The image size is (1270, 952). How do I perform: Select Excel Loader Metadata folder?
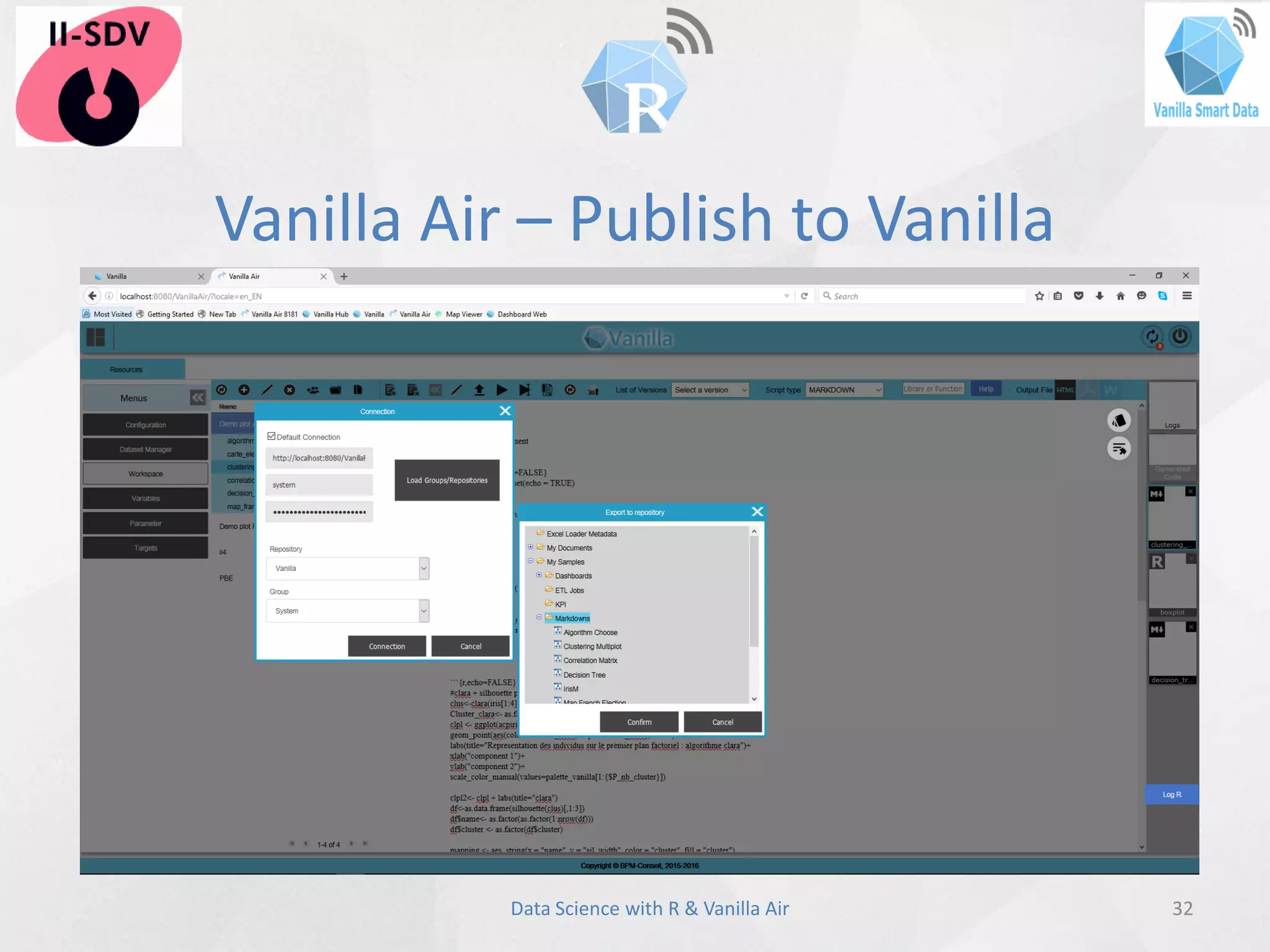coord(576,534)
